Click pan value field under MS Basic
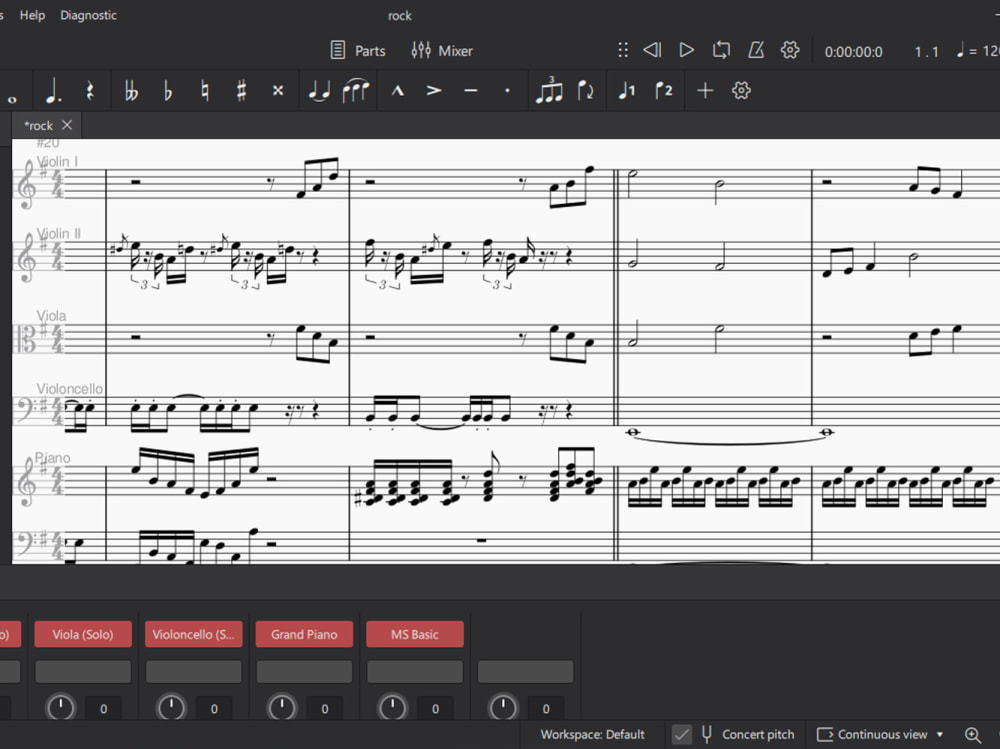1000x749 pixels. (436, 709)
